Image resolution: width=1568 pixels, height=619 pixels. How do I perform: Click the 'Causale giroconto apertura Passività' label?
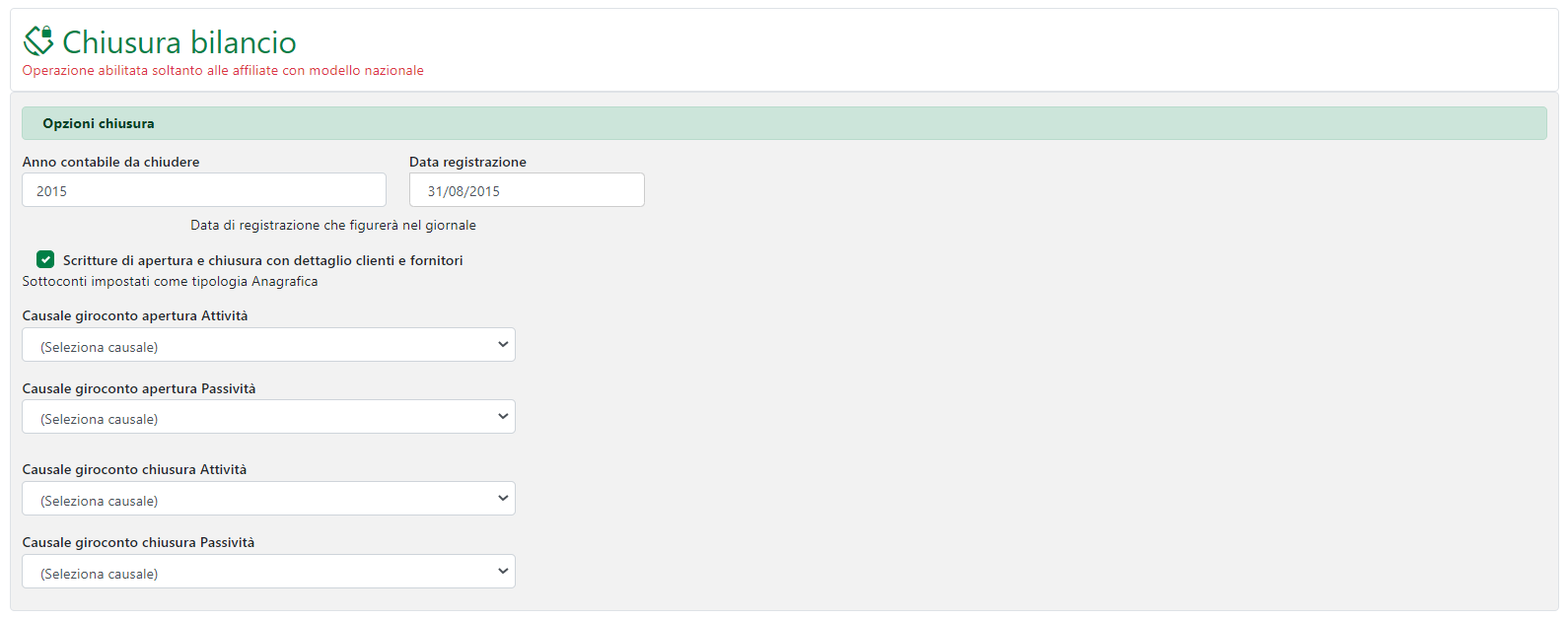click(139, 388)
